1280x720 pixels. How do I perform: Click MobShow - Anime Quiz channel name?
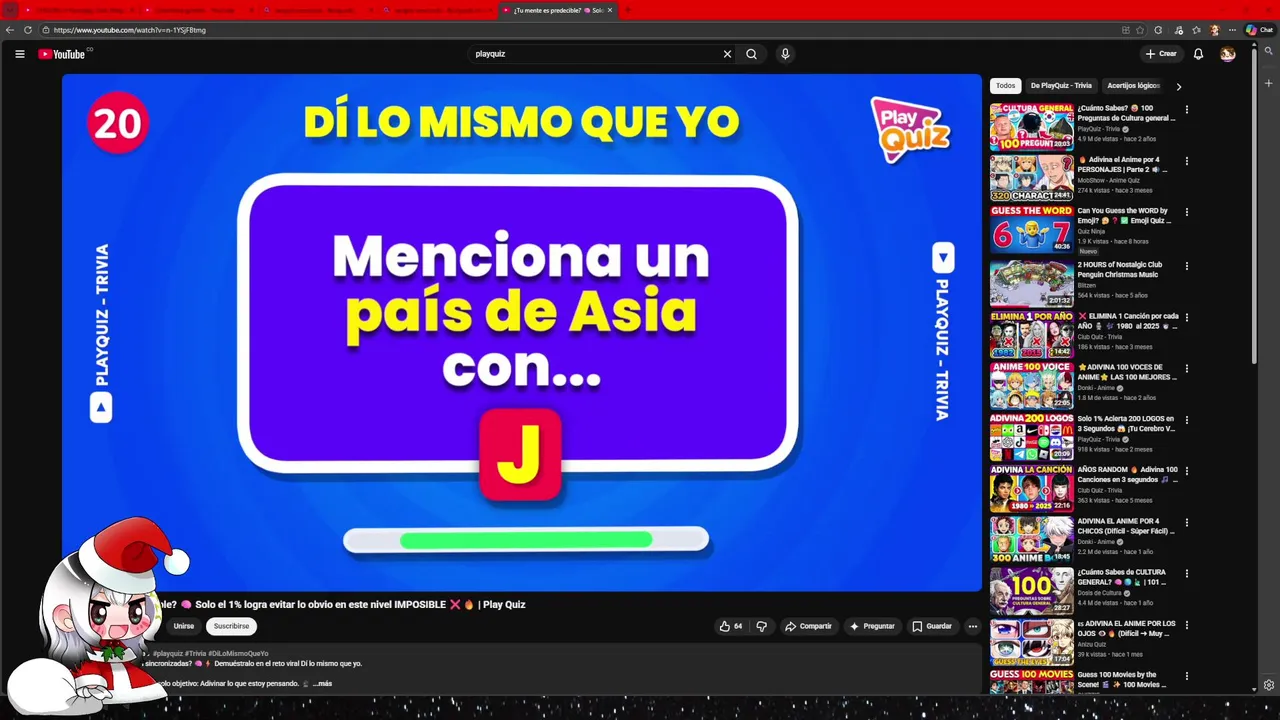pyautogui.click(x=1109, y=180)
